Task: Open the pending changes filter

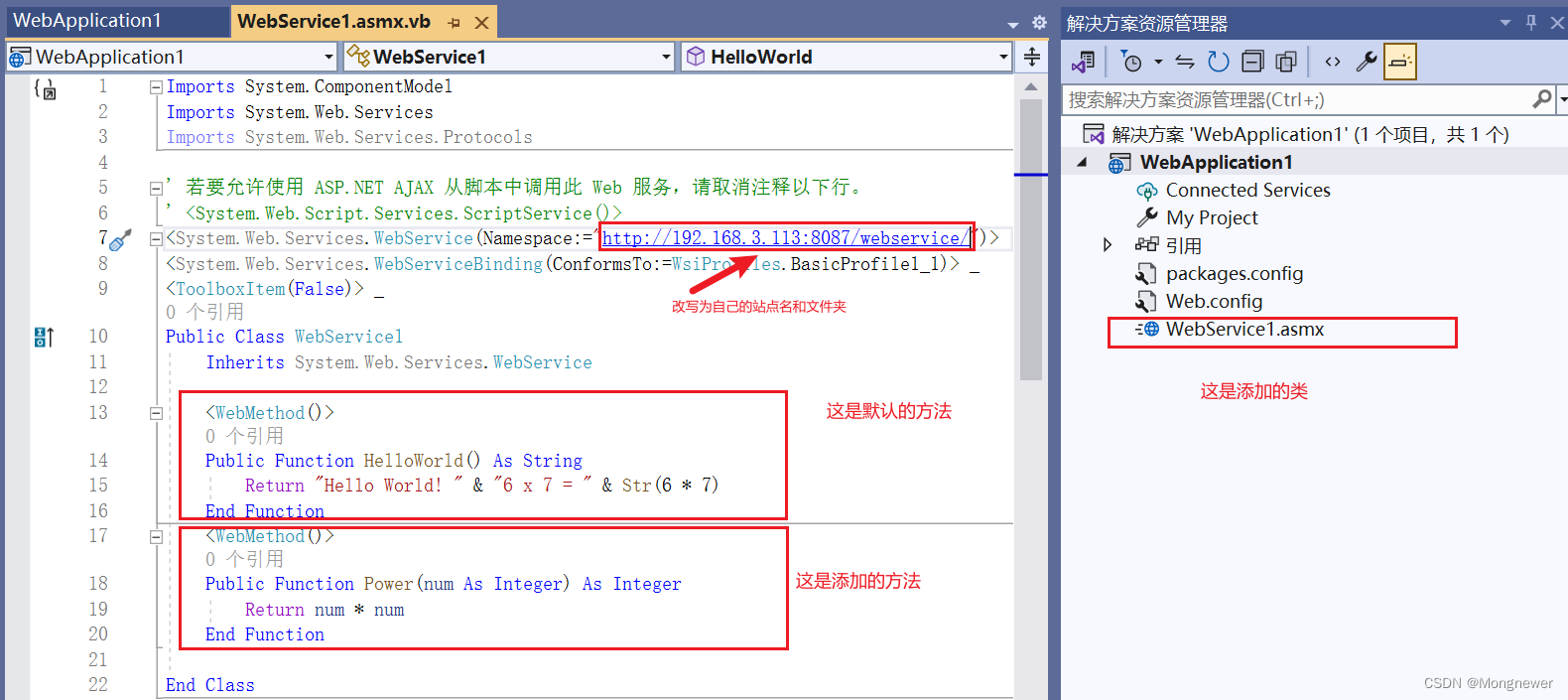Action: tap(1131, 62)
